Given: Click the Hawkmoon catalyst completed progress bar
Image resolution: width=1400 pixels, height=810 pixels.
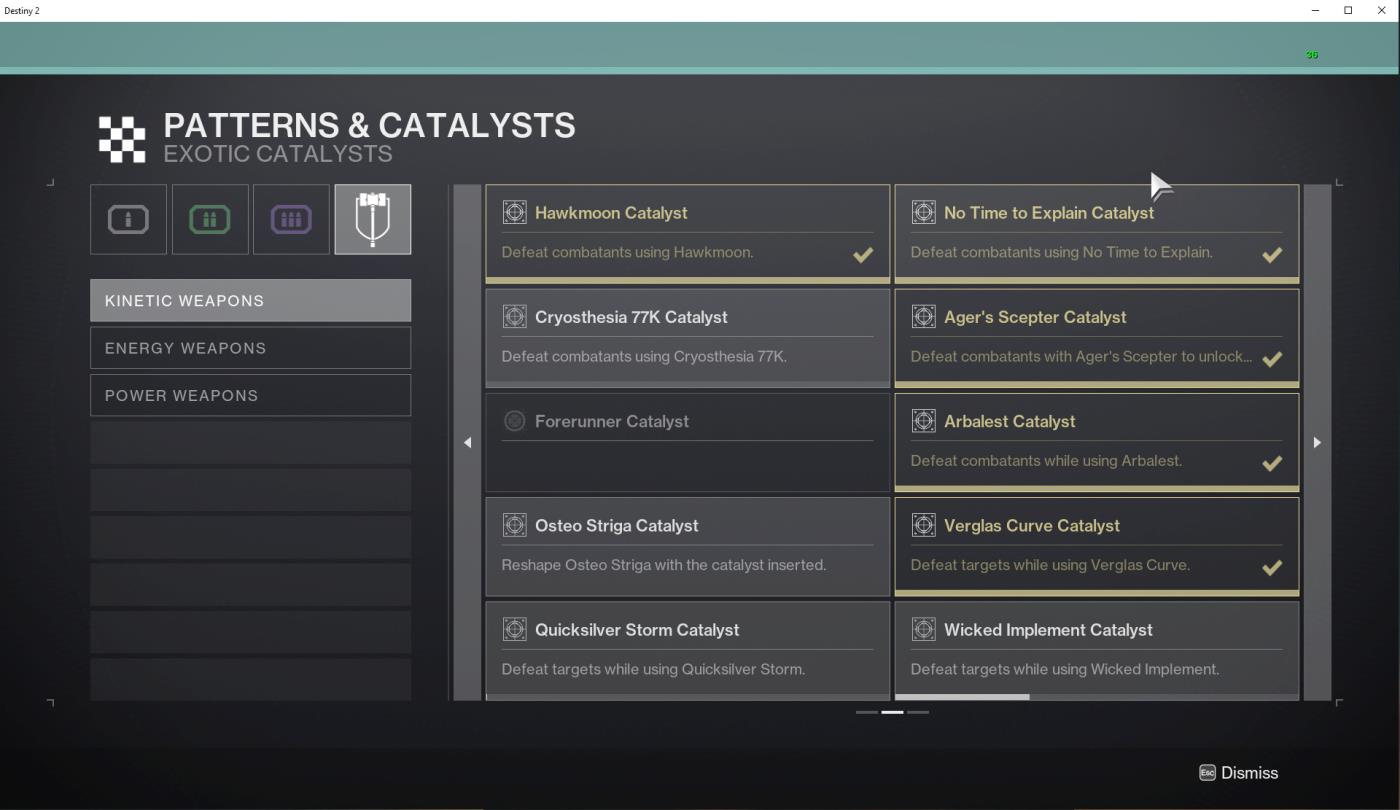Looking at the screenshot, I should tap(688, 280).
